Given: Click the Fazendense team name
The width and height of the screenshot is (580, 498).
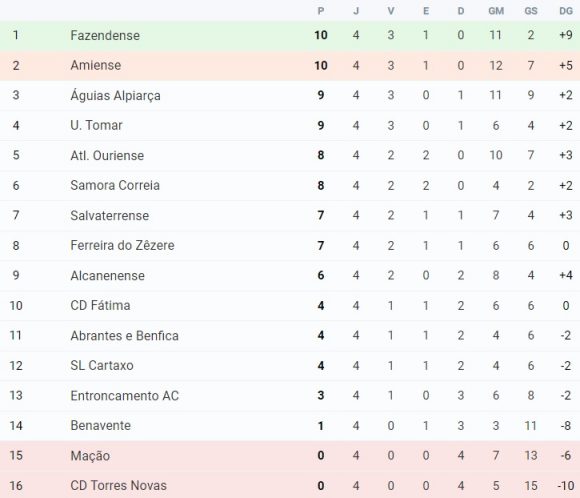Looking at the screenshot, I should click(x=105, y=36).
